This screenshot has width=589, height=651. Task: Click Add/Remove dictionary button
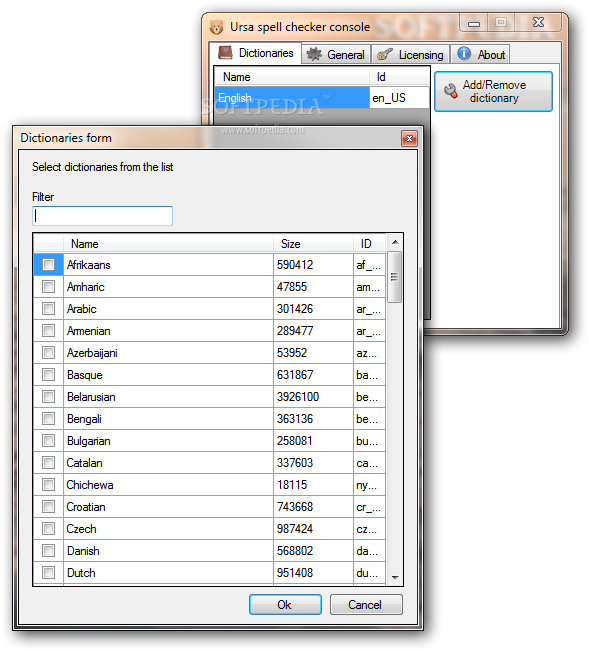[x=493, y=91]
